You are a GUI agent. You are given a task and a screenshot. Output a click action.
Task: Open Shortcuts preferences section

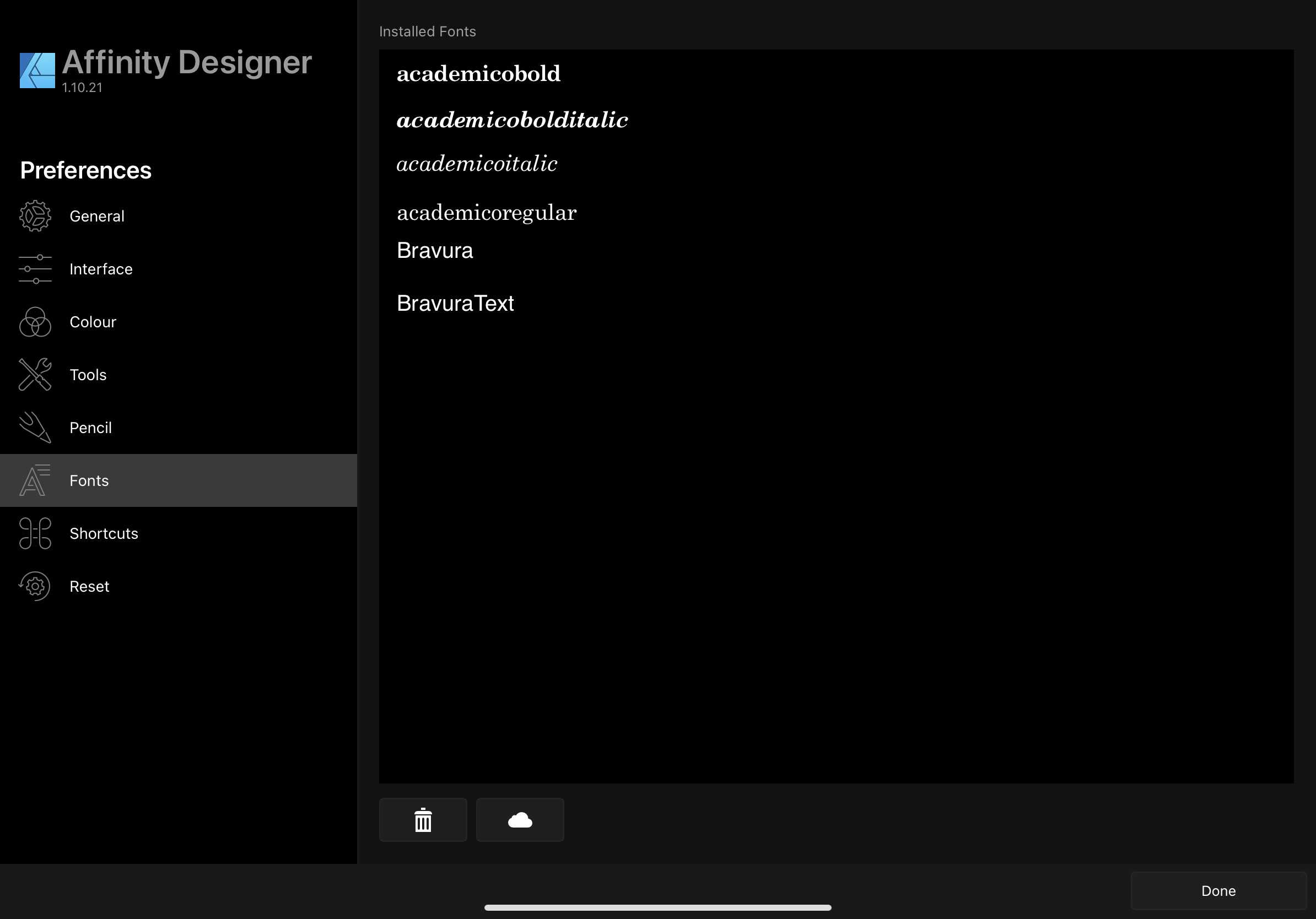click(104, 533)
